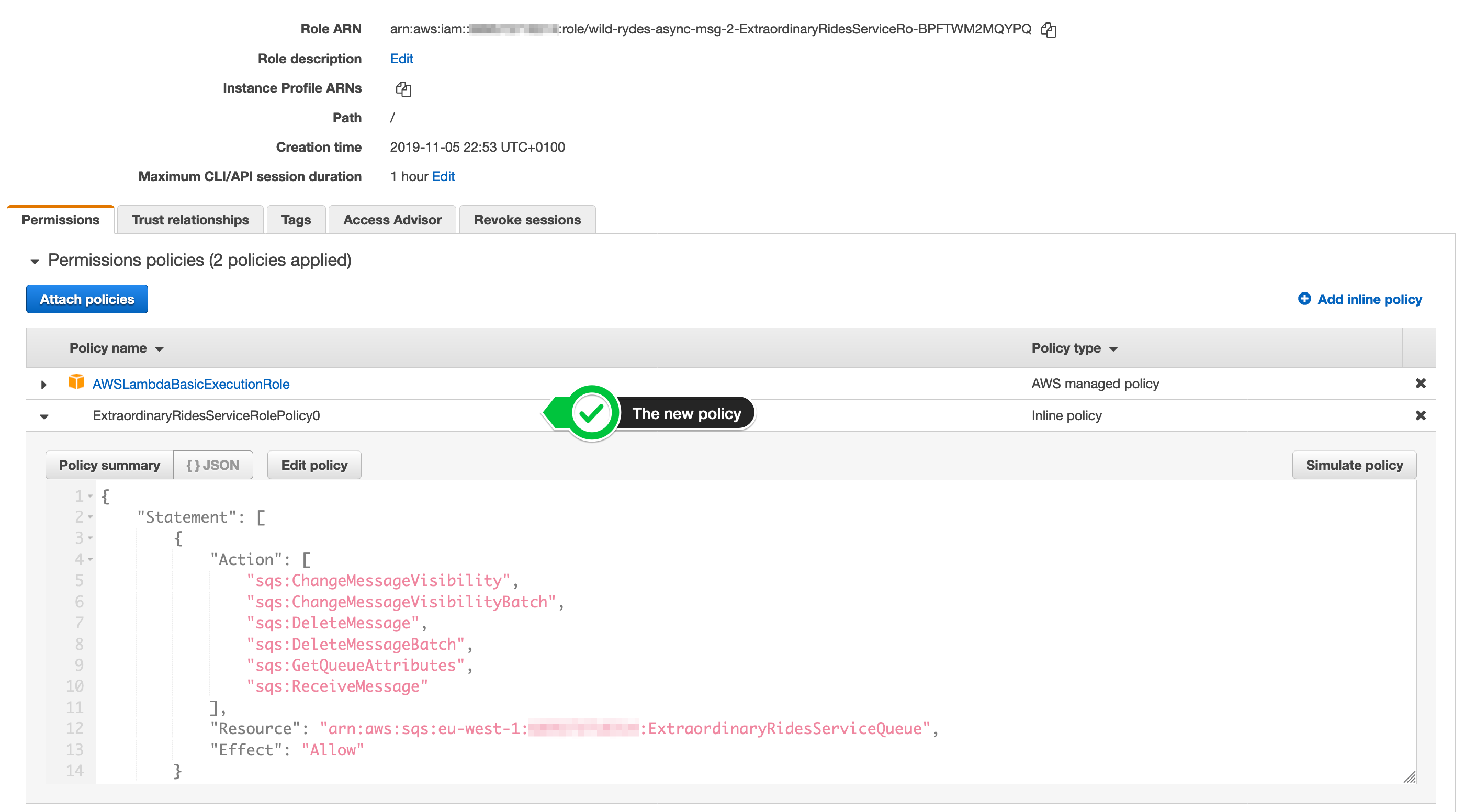Collapse the Permissions policies section
This screenshot has width=1464, height=812.
tap(35, 262)
